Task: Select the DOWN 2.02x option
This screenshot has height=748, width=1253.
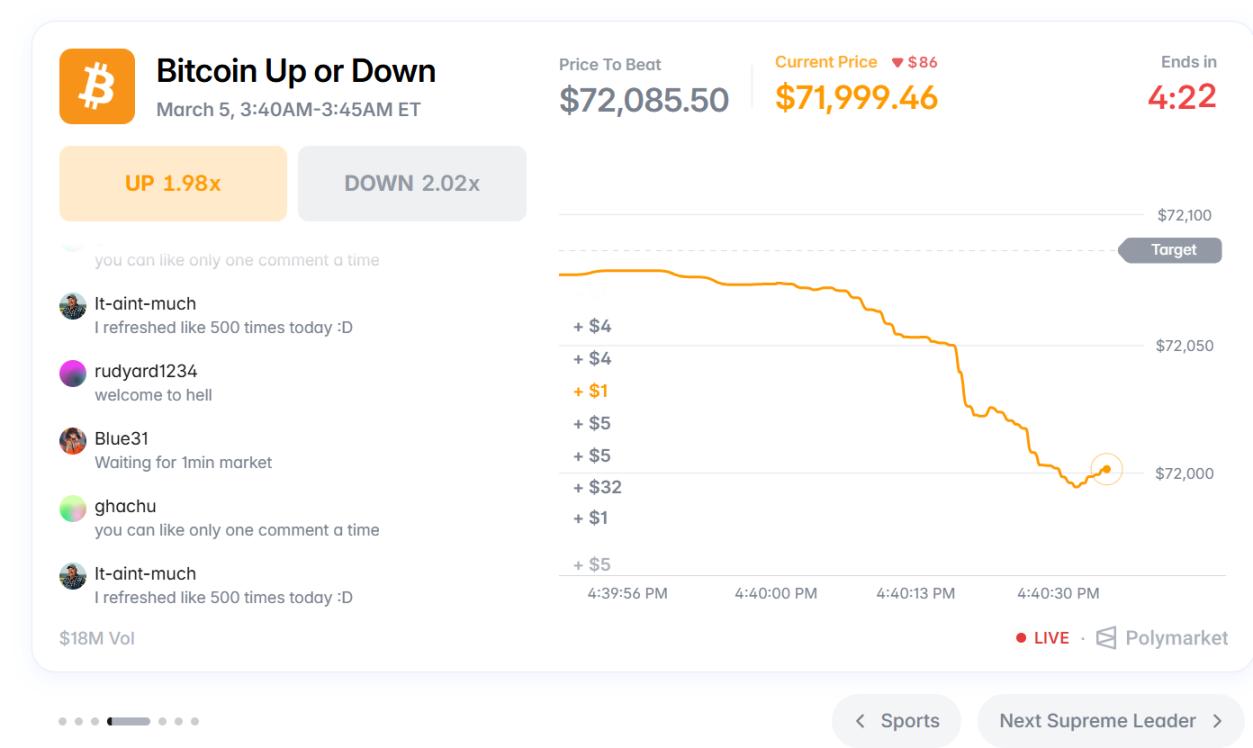Action: coord(412,183)
